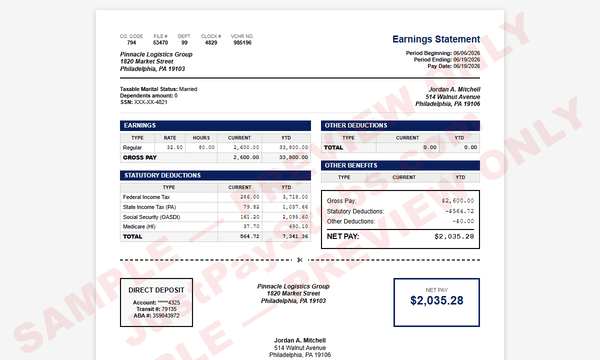Select 1820 Market Street in top header
The image size is (600, 360).
coord(147,62)
